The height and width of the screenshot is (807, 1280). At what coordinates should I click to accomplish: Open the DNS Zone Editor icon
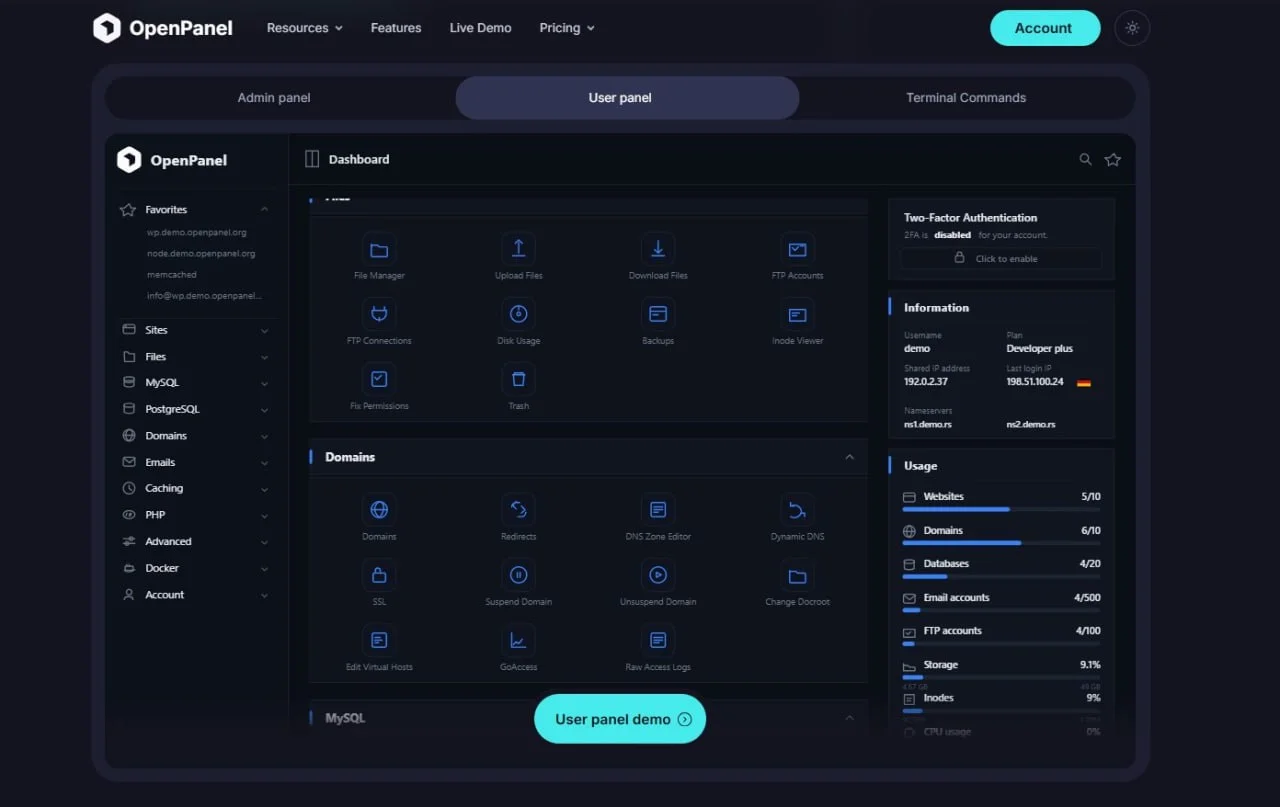coord(658,510)
